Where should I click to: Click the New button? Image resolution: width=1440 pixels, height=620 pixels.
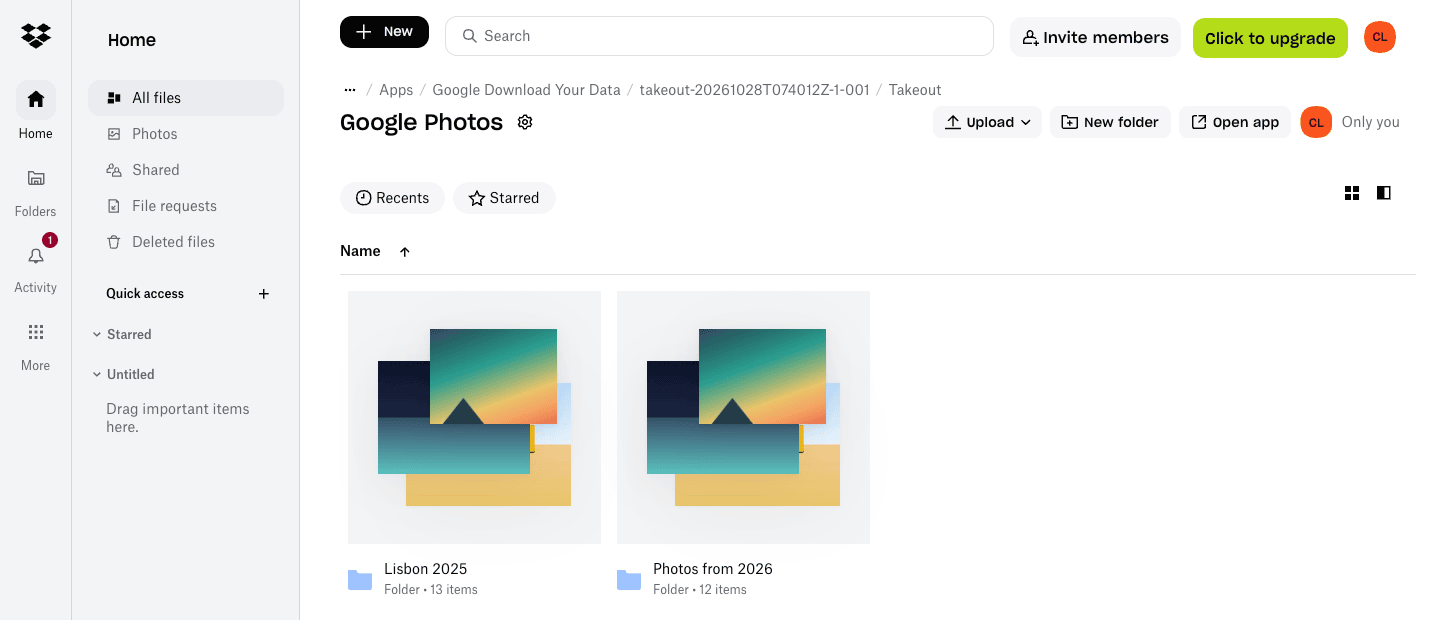point(384,32)
